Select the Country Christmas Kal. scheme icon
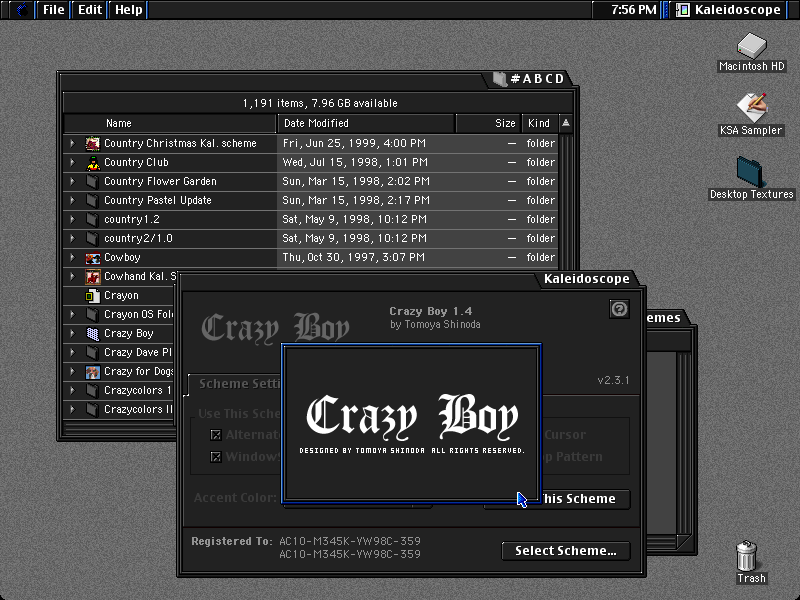This screenshot has width=800, height=600. pyautogui.click(x=92, y=143)
